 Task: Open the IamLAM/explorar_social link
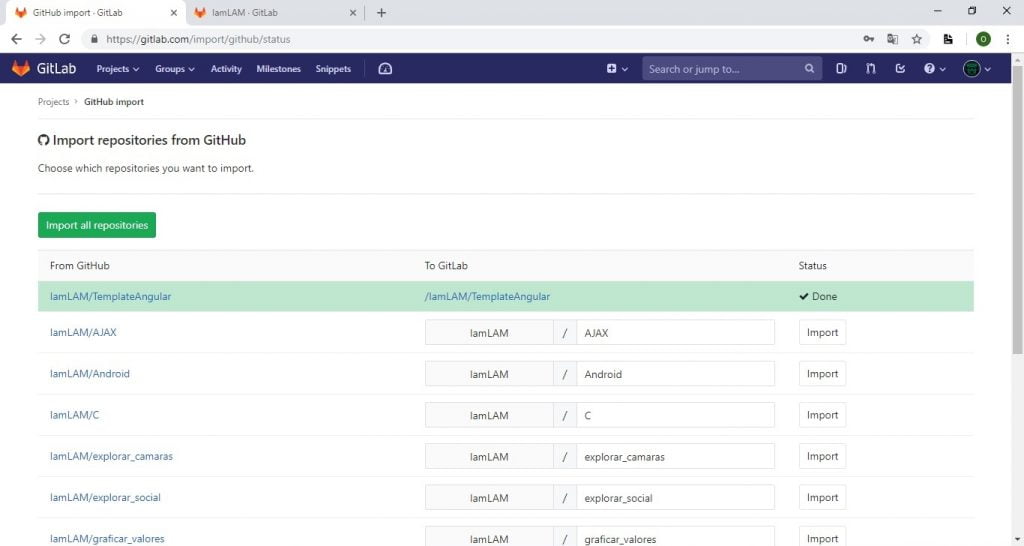[105, 497]
